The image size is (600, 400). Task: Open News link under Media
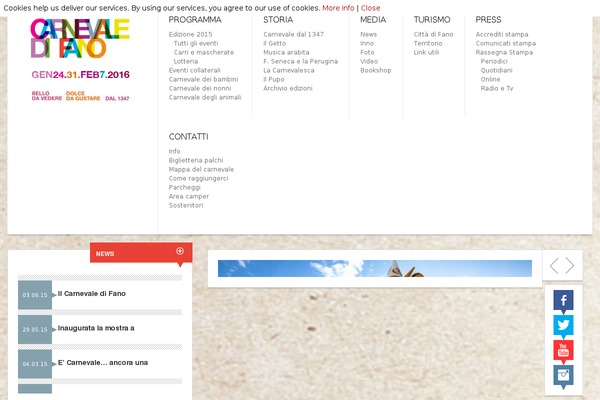pos(368,34)
